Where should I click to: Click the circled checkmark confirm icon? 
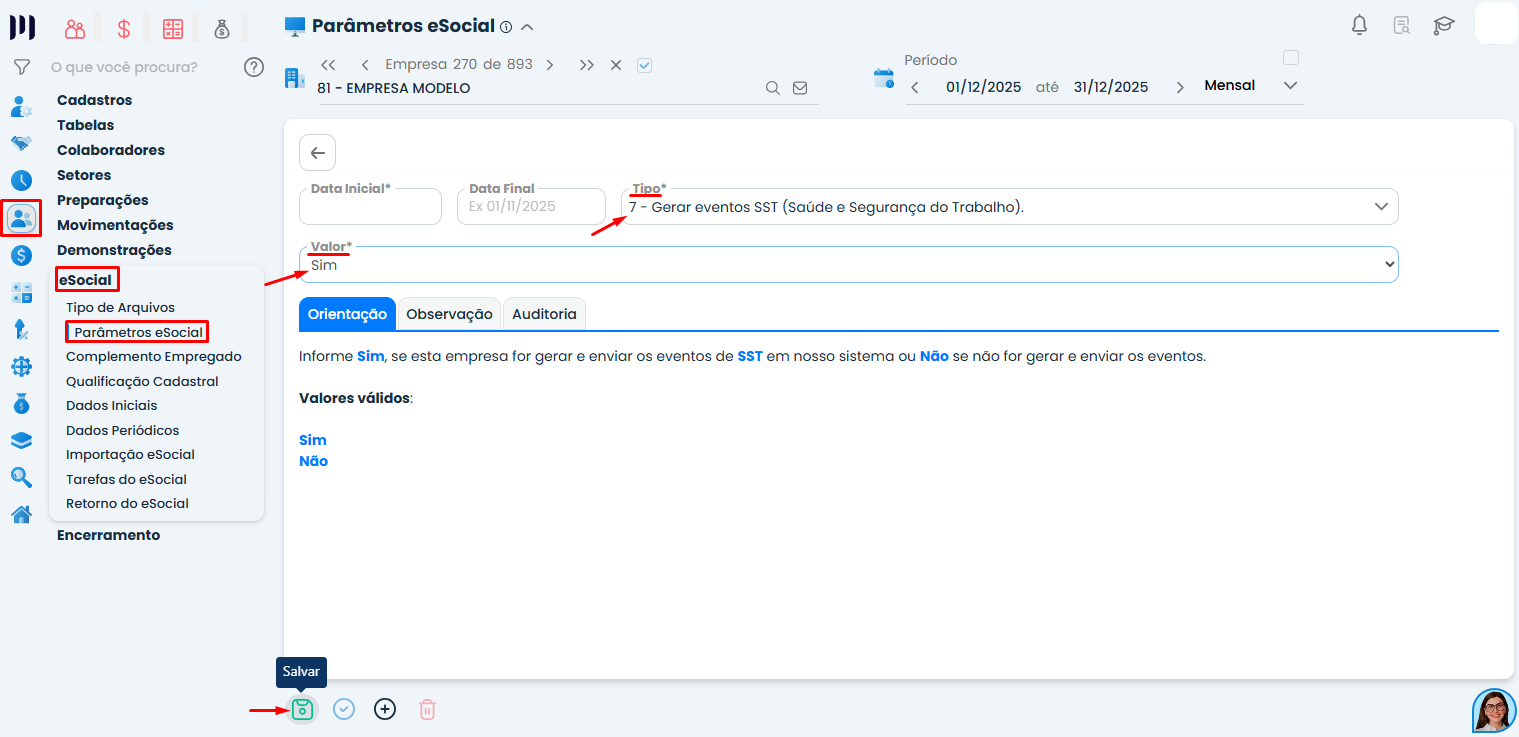344,709
